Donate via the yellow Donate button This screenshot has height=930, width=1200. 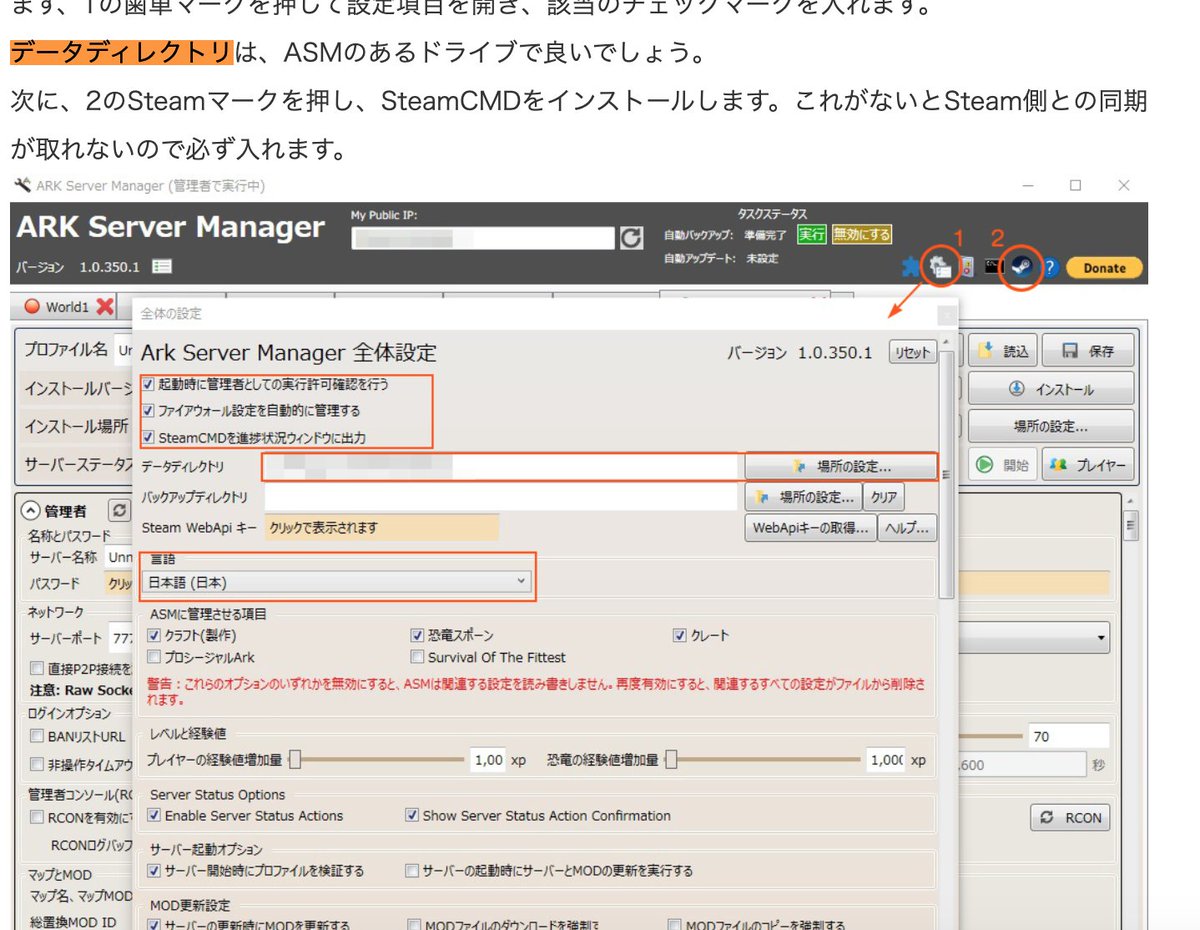(1104, 268)
